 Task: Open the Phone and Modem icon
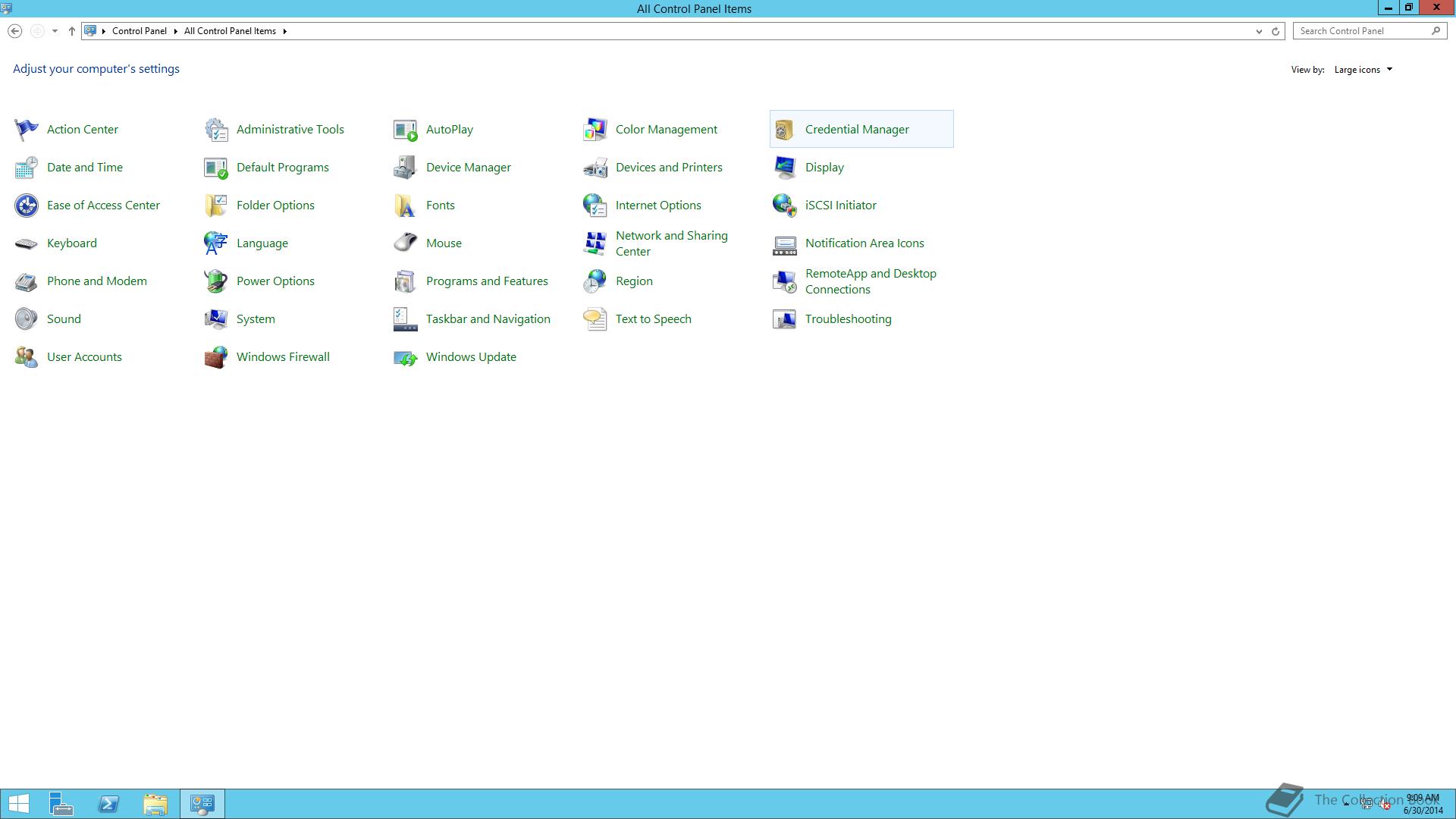click(26, 281)
